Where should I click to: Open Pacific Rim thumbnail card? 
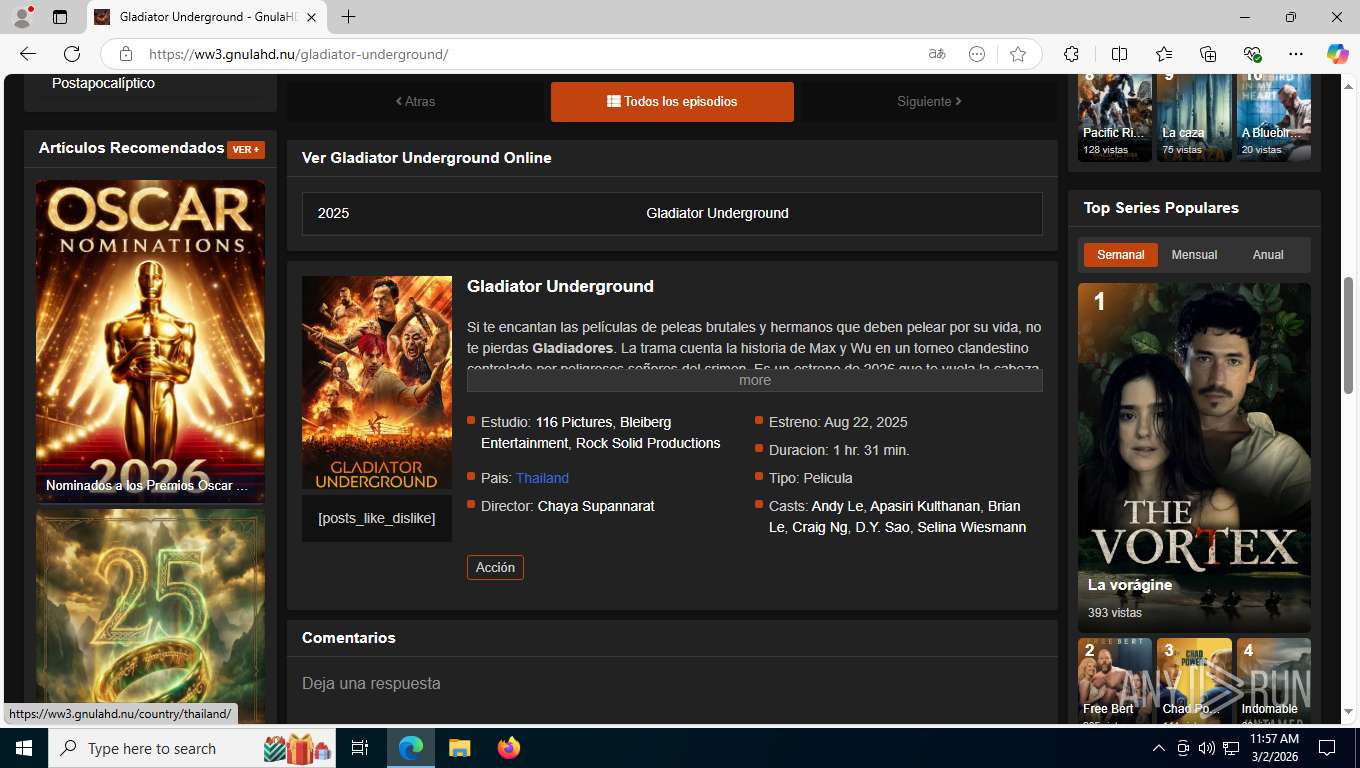pos(1115,117)
